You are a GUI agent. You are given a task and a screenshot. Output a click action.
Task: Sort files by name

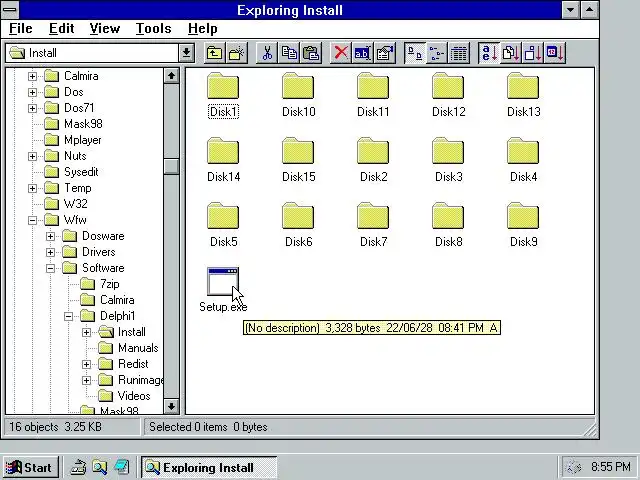click(489, 53)
